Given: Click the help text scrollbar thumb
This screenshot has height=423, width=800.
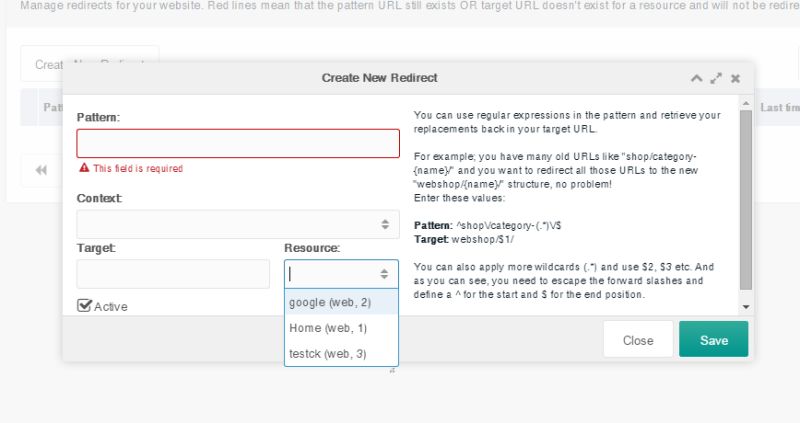Looking at the screenshot, I should [745, 200].
